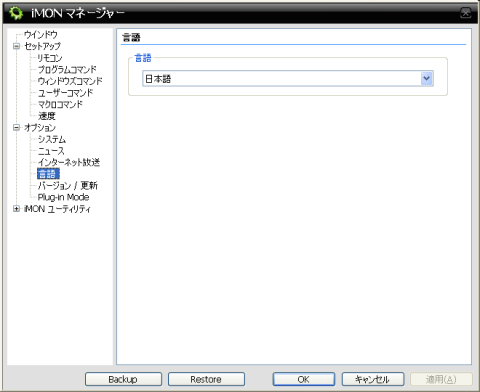Open the リモコン settings page

[x=50, y=58]
